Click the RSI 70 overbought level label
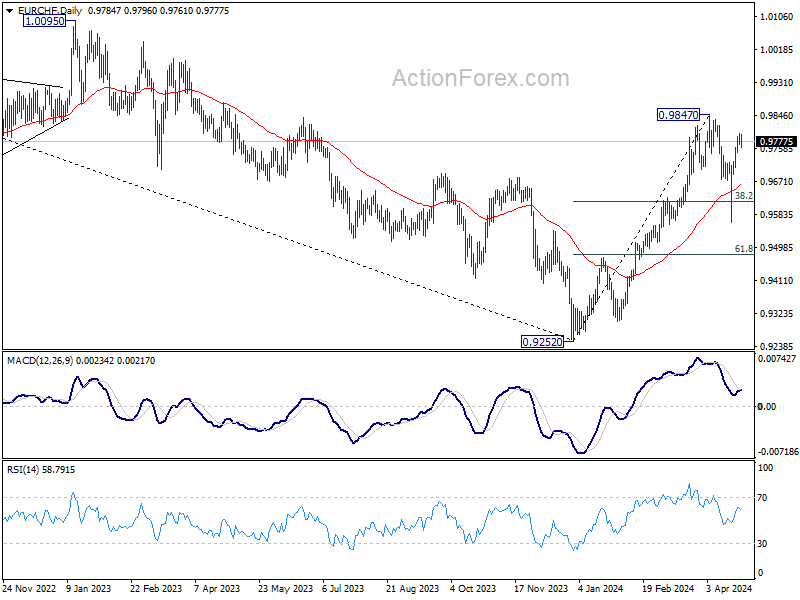 (x=762, y=497)
